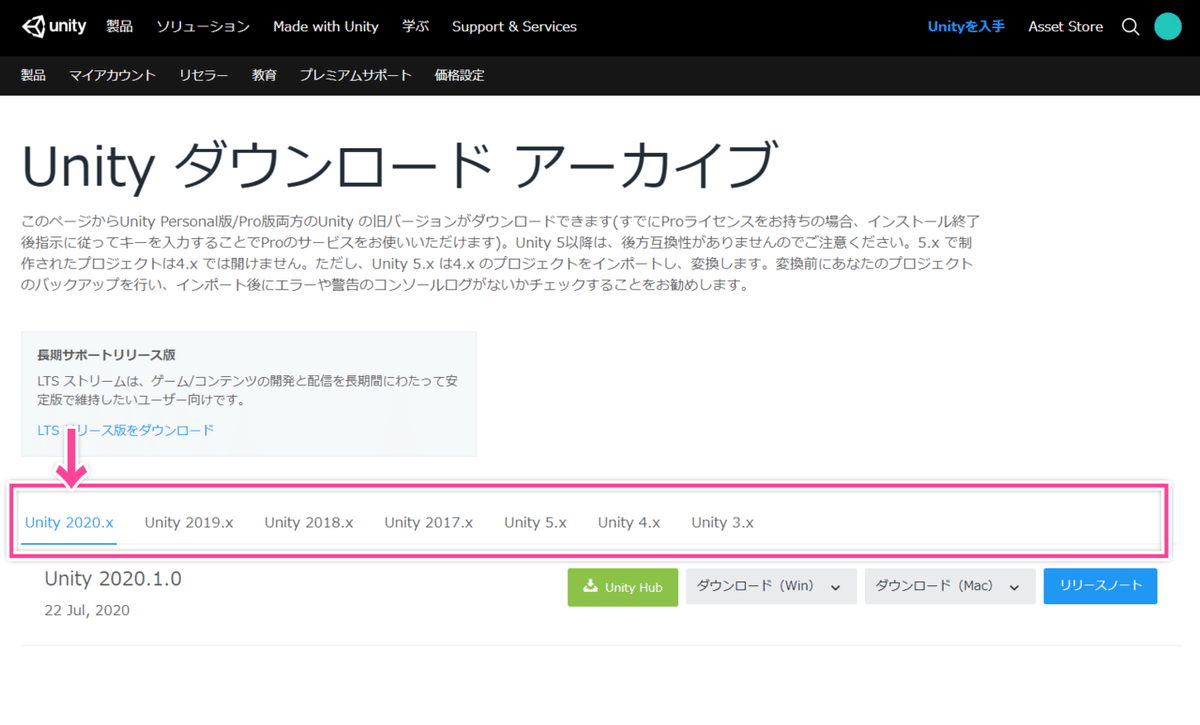Image resolution: width=1200 pixels, height=725 pixels.
Task: Switch to Unity 2019.x tab
Action: (189, 522)
